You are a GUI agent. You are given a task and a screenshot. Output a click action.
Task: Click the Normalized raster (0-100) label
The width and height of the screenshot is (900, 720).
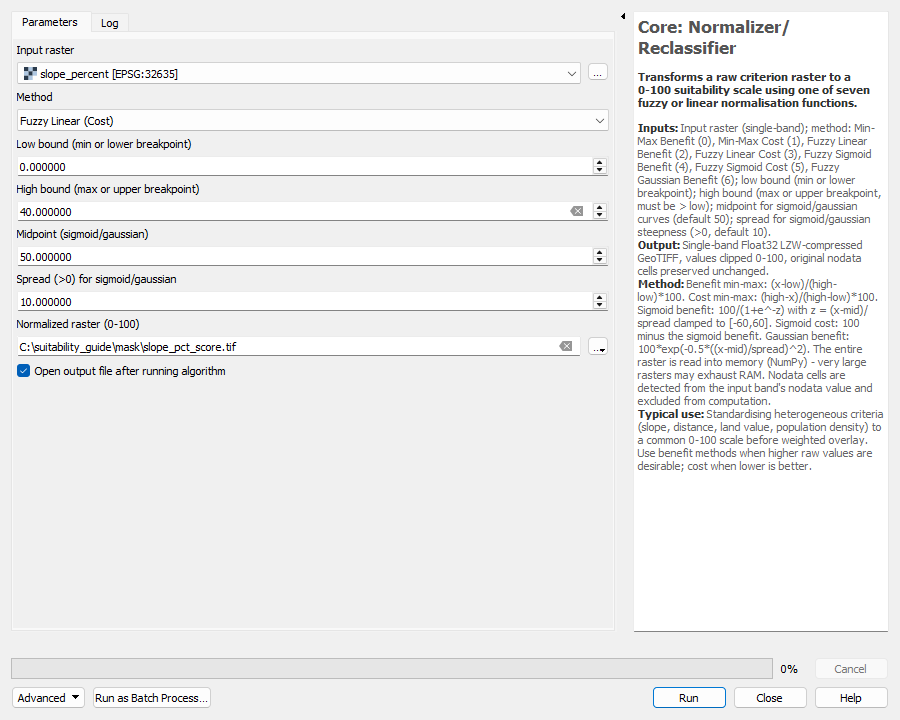(78, 324)
